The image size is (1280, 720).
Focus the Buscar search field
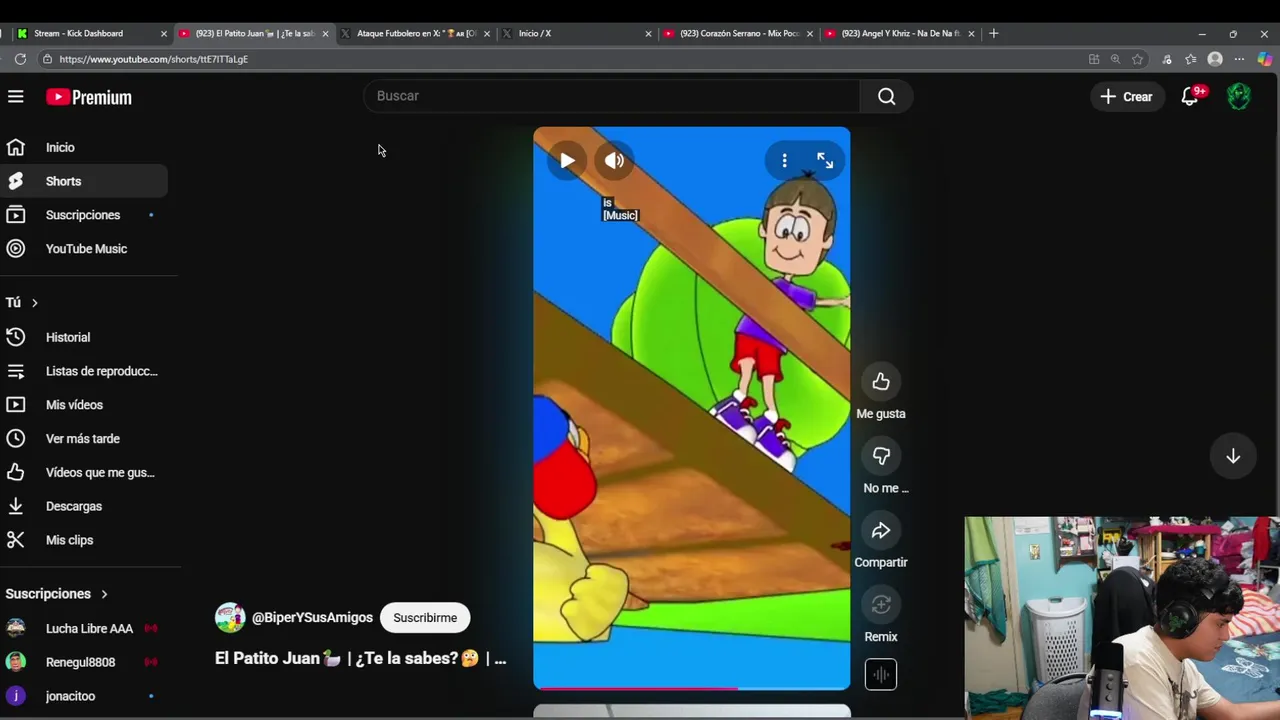coord(612,96)
